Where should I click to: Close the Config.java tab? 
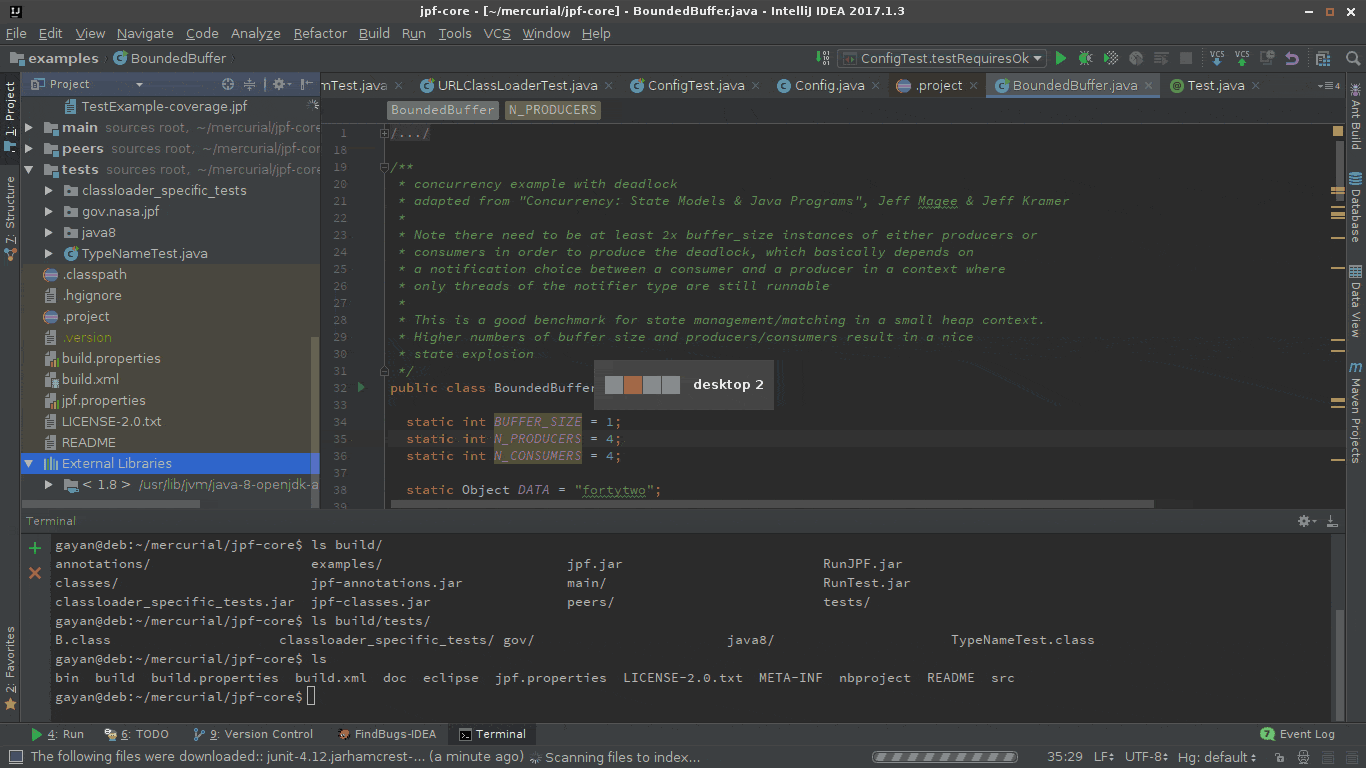tap(876, 86)
